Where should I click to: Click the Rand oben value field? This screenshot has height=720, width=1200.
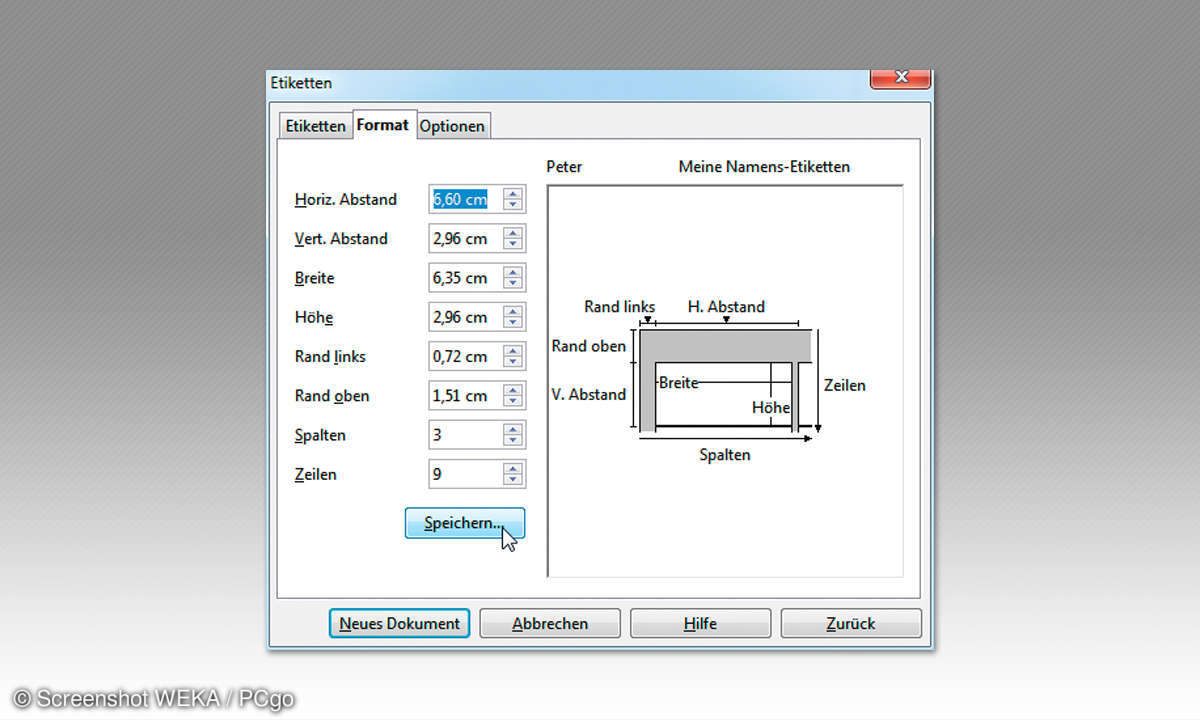[x=464, y=395]
